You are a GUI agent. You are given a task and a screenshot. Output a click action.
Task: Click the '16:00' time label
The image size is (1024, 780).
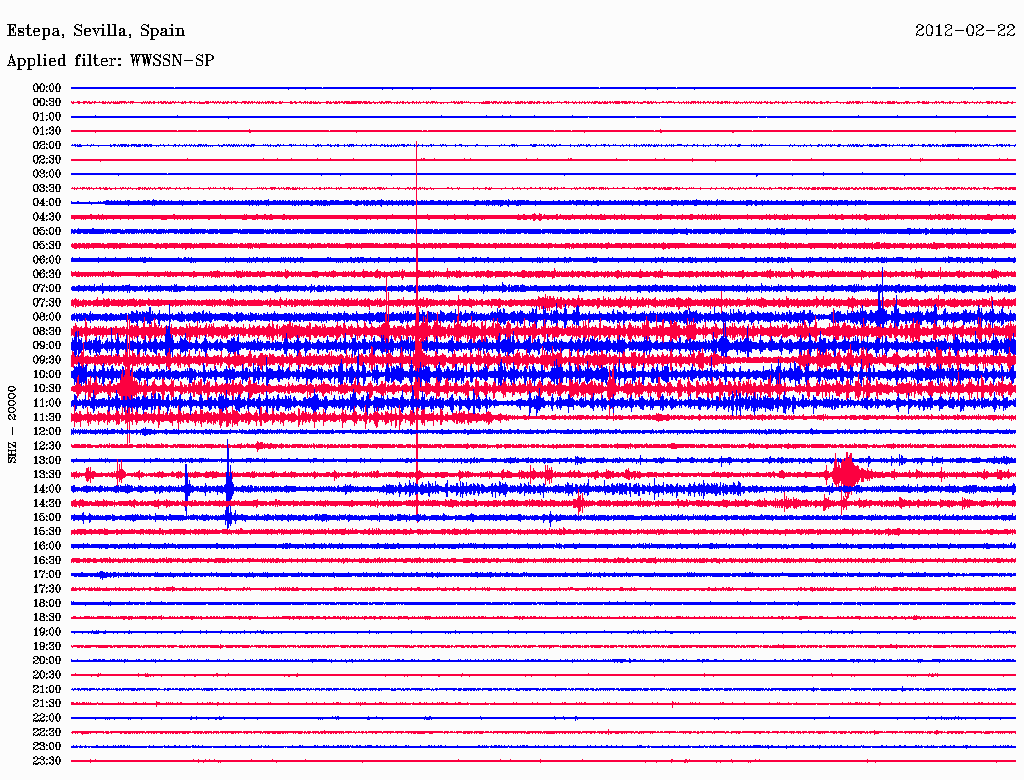tap(46, 546)
